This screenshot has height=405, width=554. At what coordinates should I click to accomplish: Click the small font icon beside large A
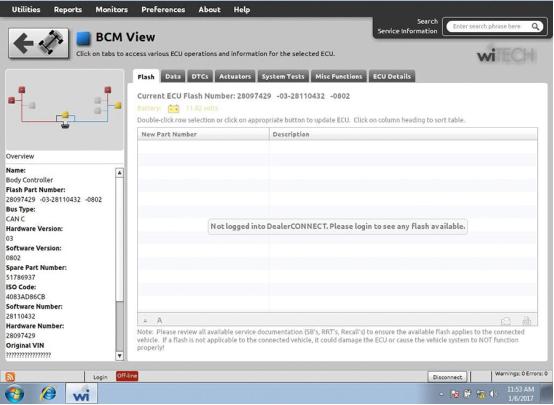click(145, 321)
